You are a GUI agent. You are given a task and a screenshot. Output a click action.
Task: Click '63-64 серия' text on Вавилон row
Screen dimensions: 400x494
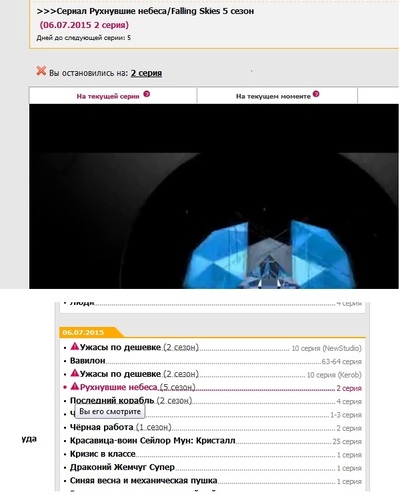pos(342,362)
